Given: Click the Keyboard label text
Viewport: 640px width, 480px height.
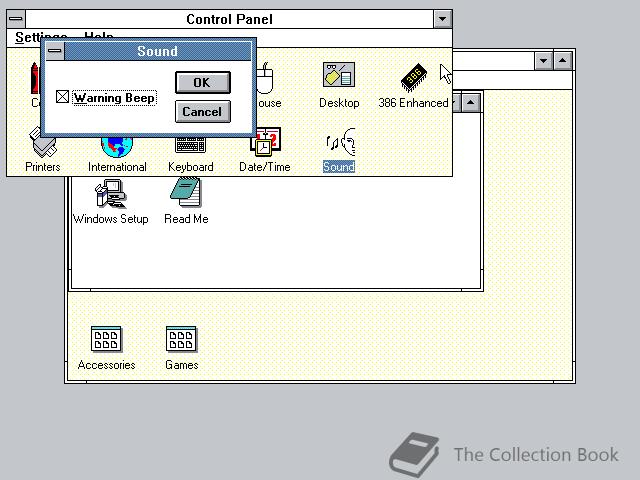Looking at the screenshot, I should click(x=191, y=167).
